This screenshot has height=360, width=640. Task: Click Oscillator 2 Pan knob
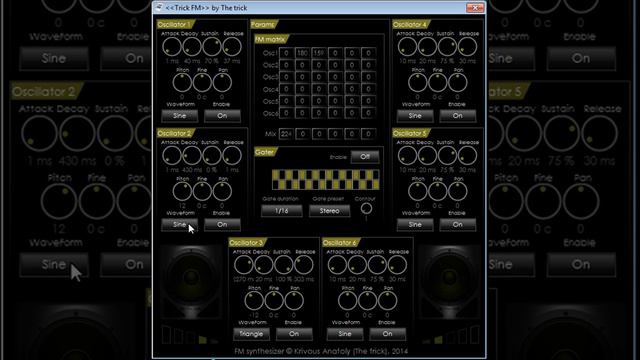click(x=222, y=191)
